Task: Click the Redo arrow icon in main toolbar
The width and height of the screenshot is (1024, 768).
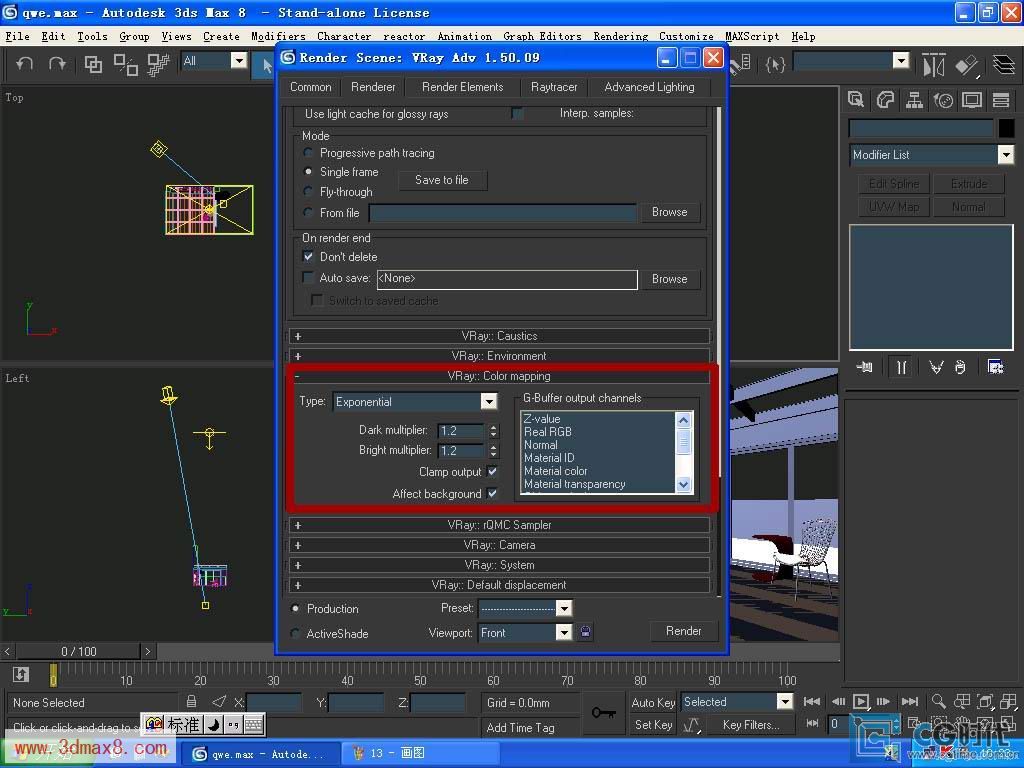Action: pos(57,64)
